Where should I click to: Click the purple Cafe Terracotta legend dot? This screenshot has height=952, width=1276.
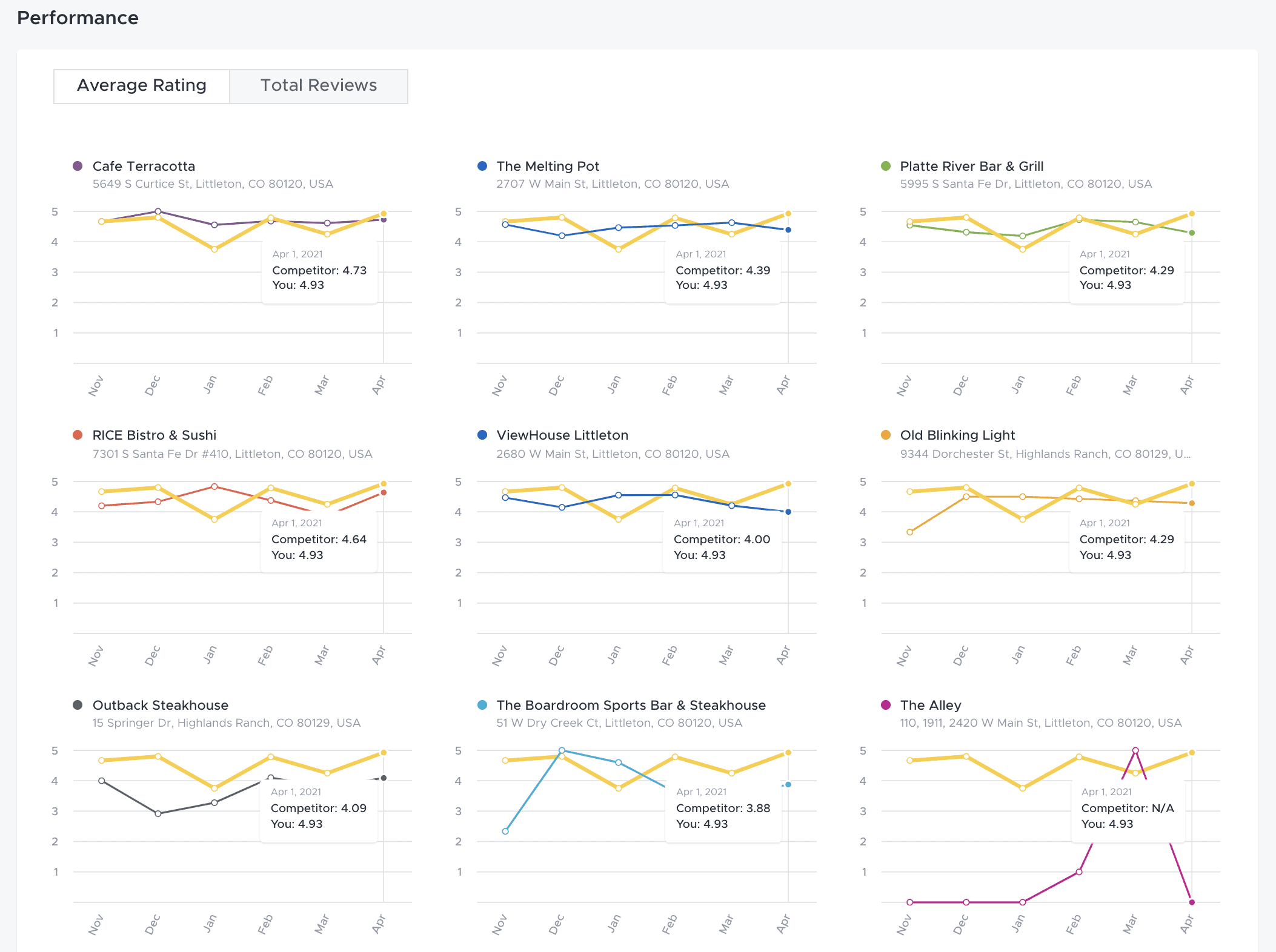[78, 166]
